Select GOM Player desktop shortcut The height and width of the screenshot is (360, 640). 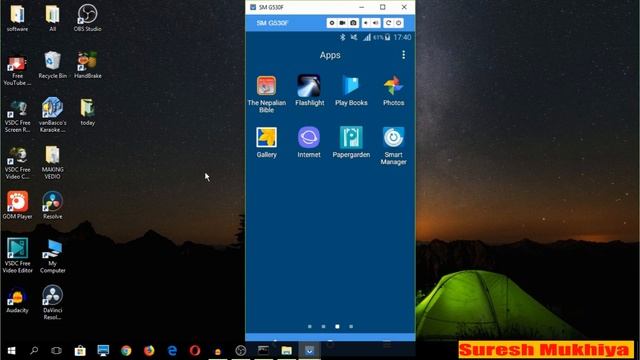click(x=17, y=205)
